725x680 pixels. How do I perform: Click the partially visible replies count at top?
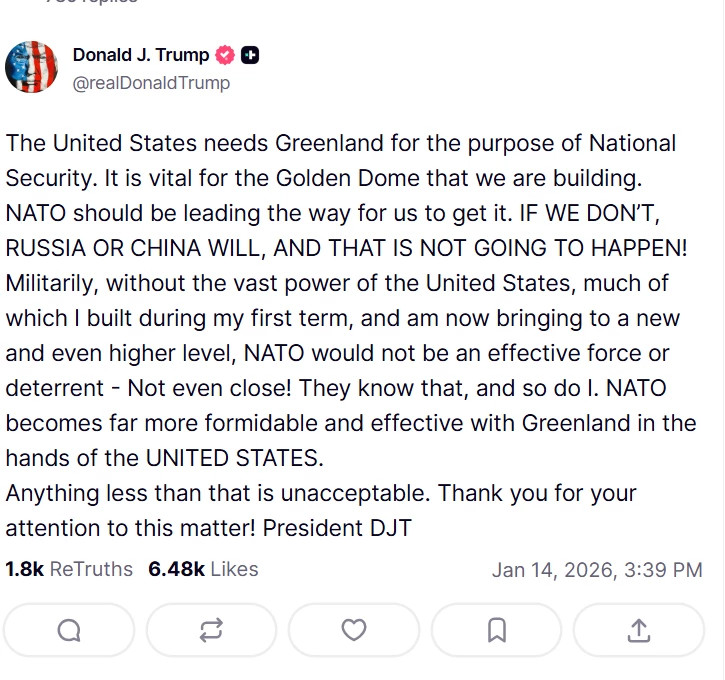pyautogui.click(x=90, y=3)
